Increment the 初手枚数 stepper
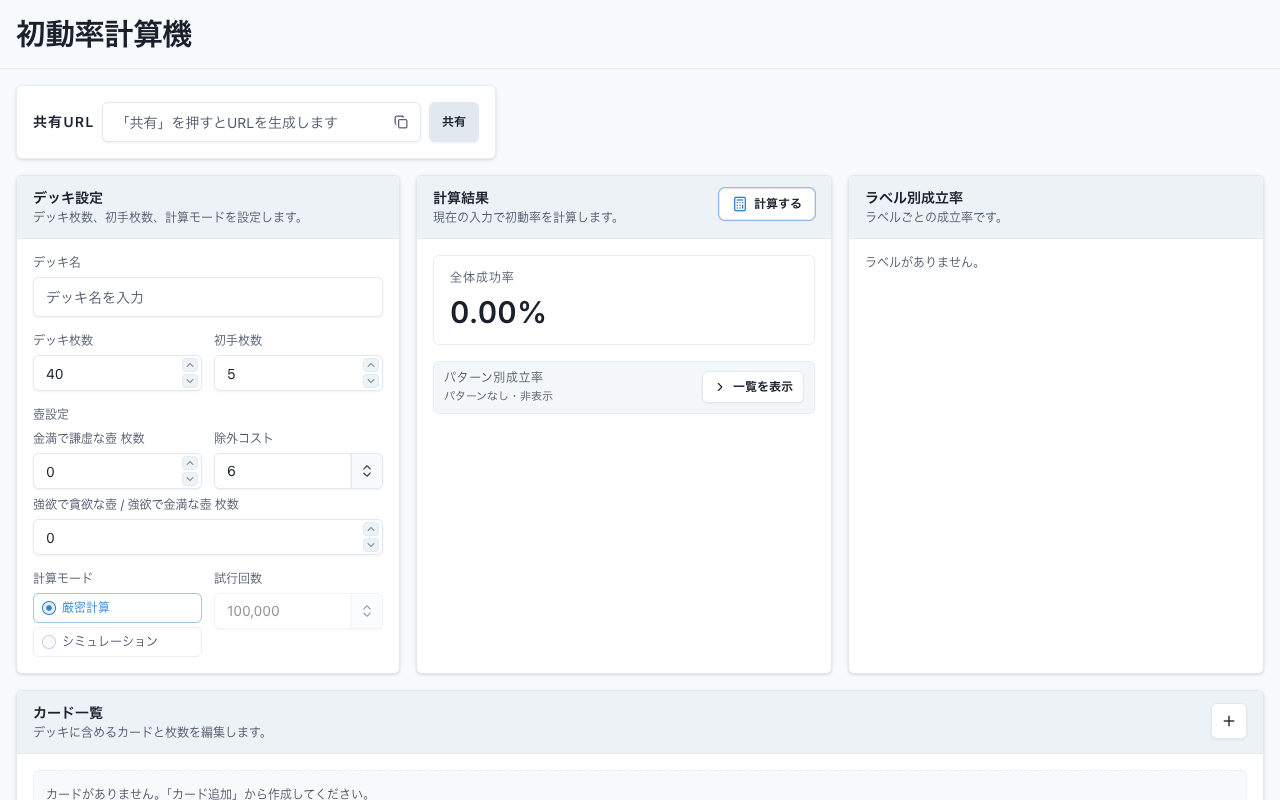1280x800 pixels. (371, 365)
